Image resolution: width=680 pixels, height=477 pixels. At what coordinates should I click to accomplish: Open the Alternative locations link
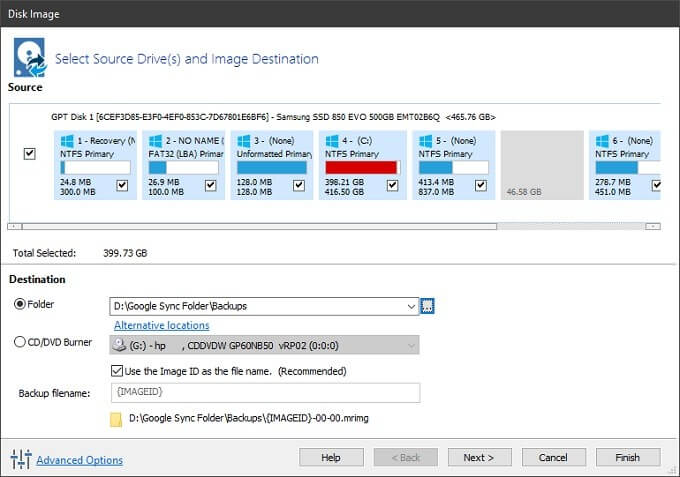tap(161, 325)
